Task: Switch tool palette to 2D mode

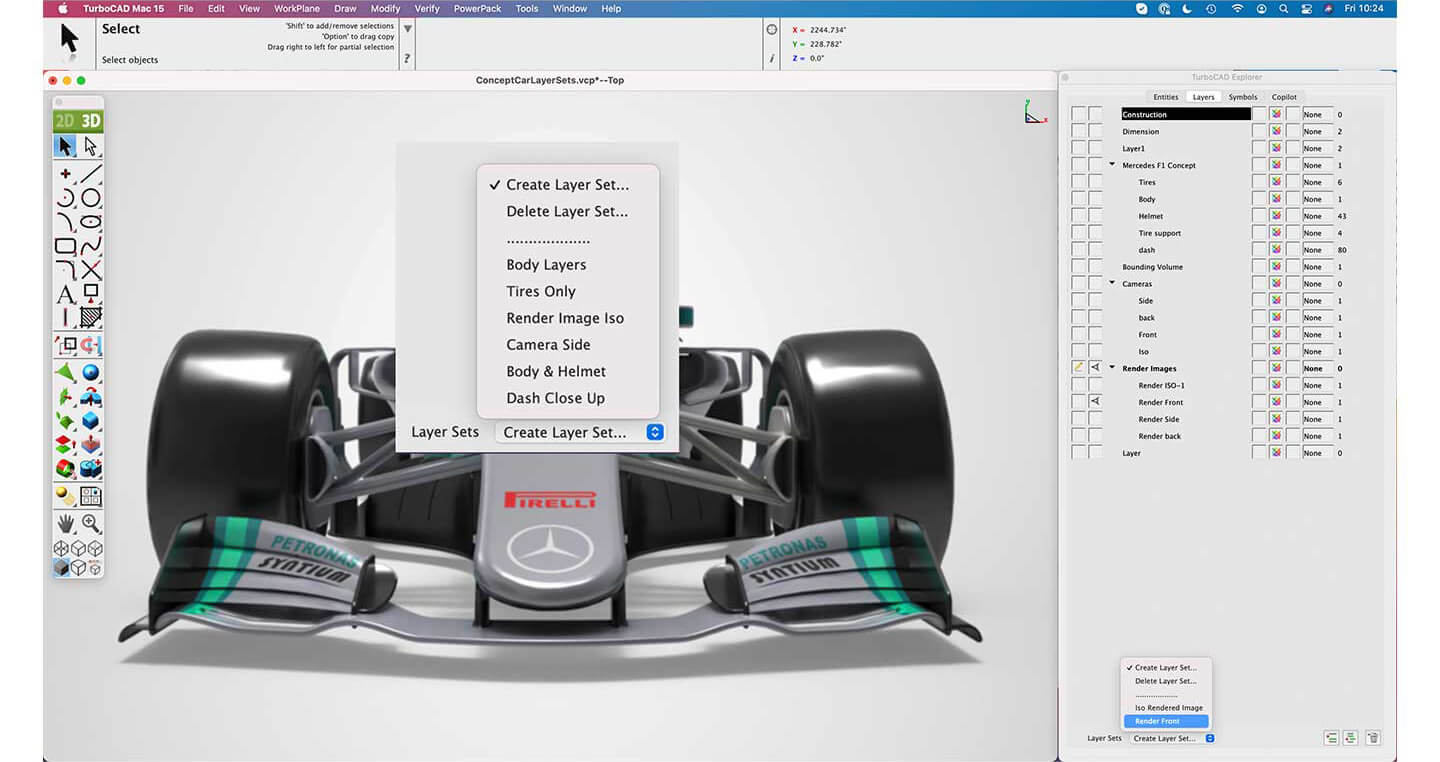Action: (x=65, y=121)
